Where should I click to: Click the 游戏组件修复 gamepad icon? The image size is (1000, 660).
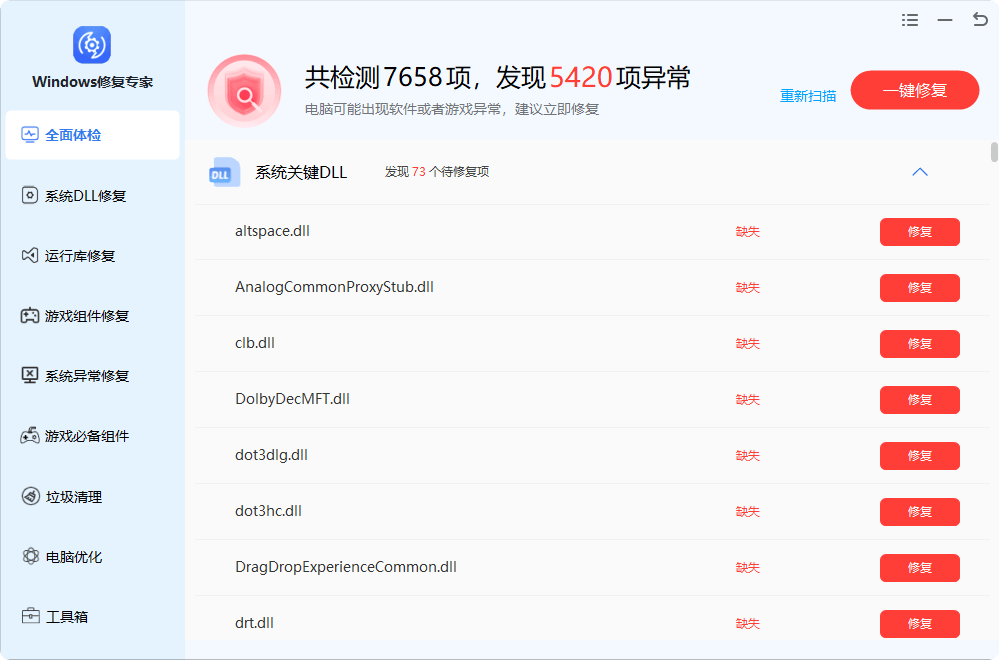(x=30, y=316)
